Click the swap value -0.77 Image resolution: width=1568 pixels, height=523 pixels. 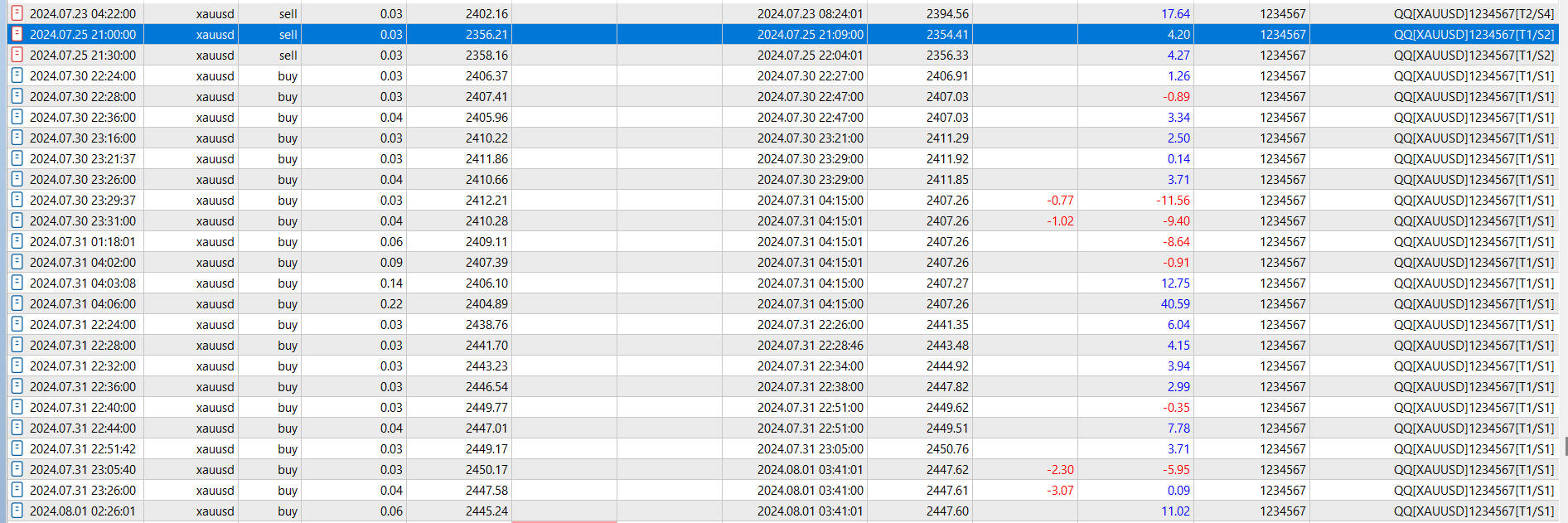1060,201
